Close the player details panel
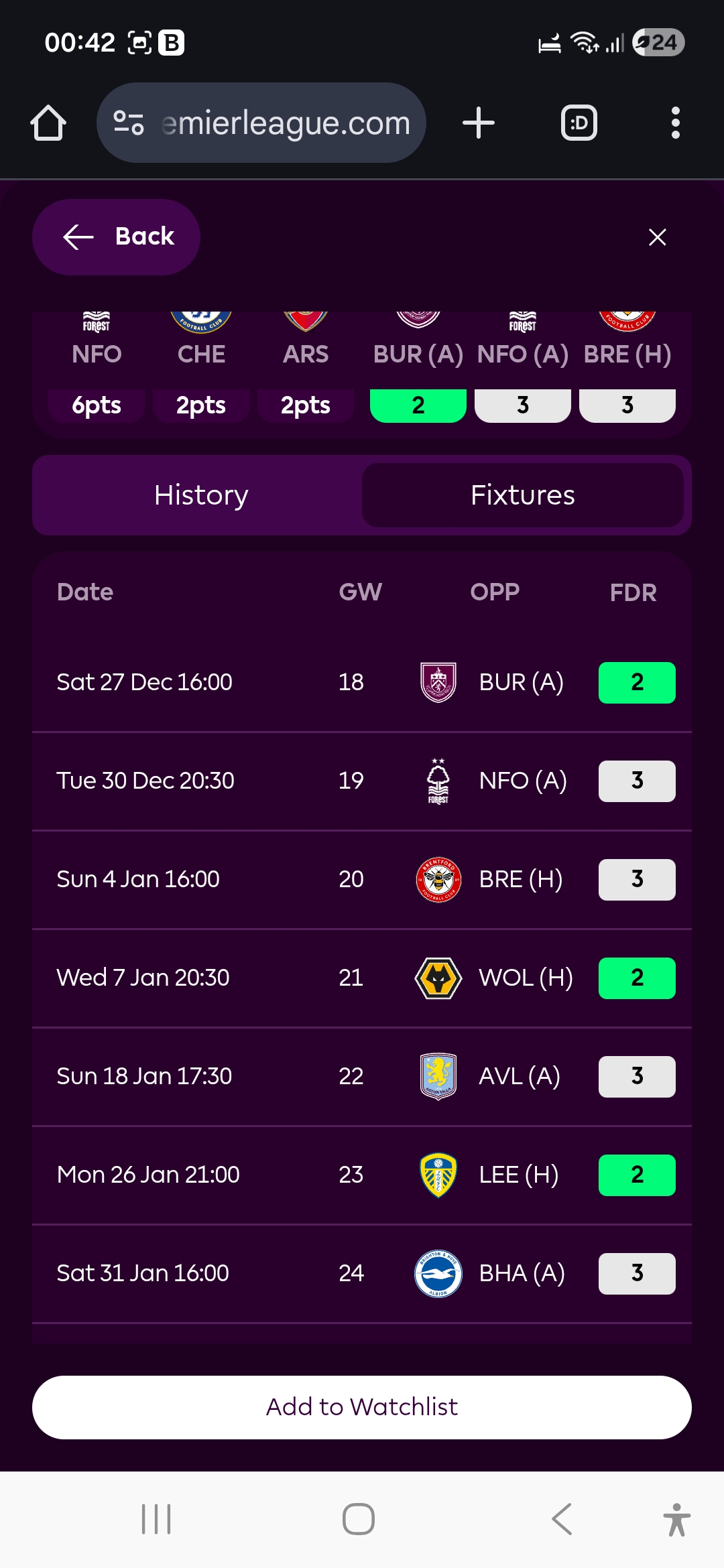The width and height of the screenshot is (724, 1568). 657,237
